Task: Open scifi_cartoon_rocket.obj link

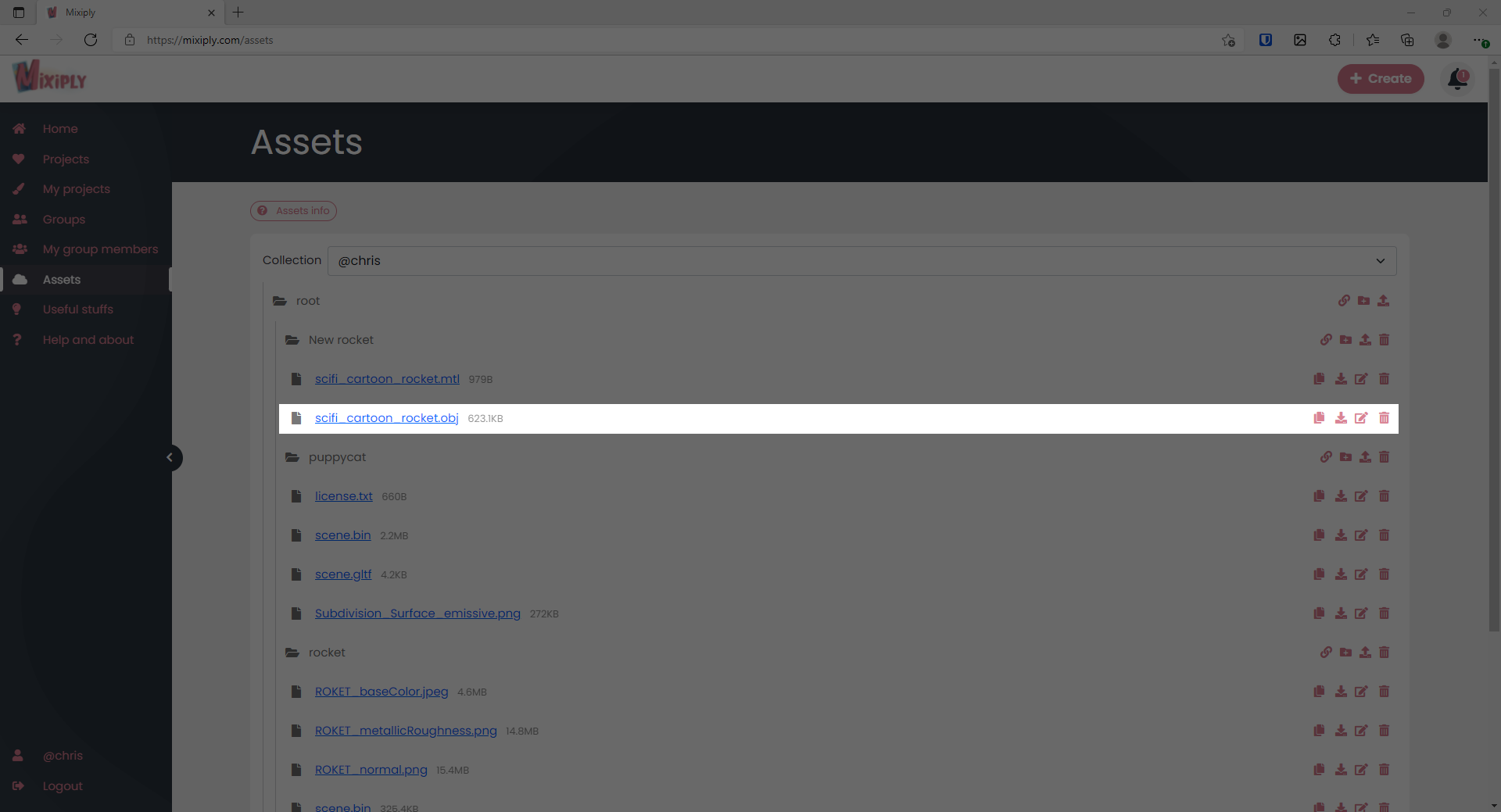Action: pos(386,418)
